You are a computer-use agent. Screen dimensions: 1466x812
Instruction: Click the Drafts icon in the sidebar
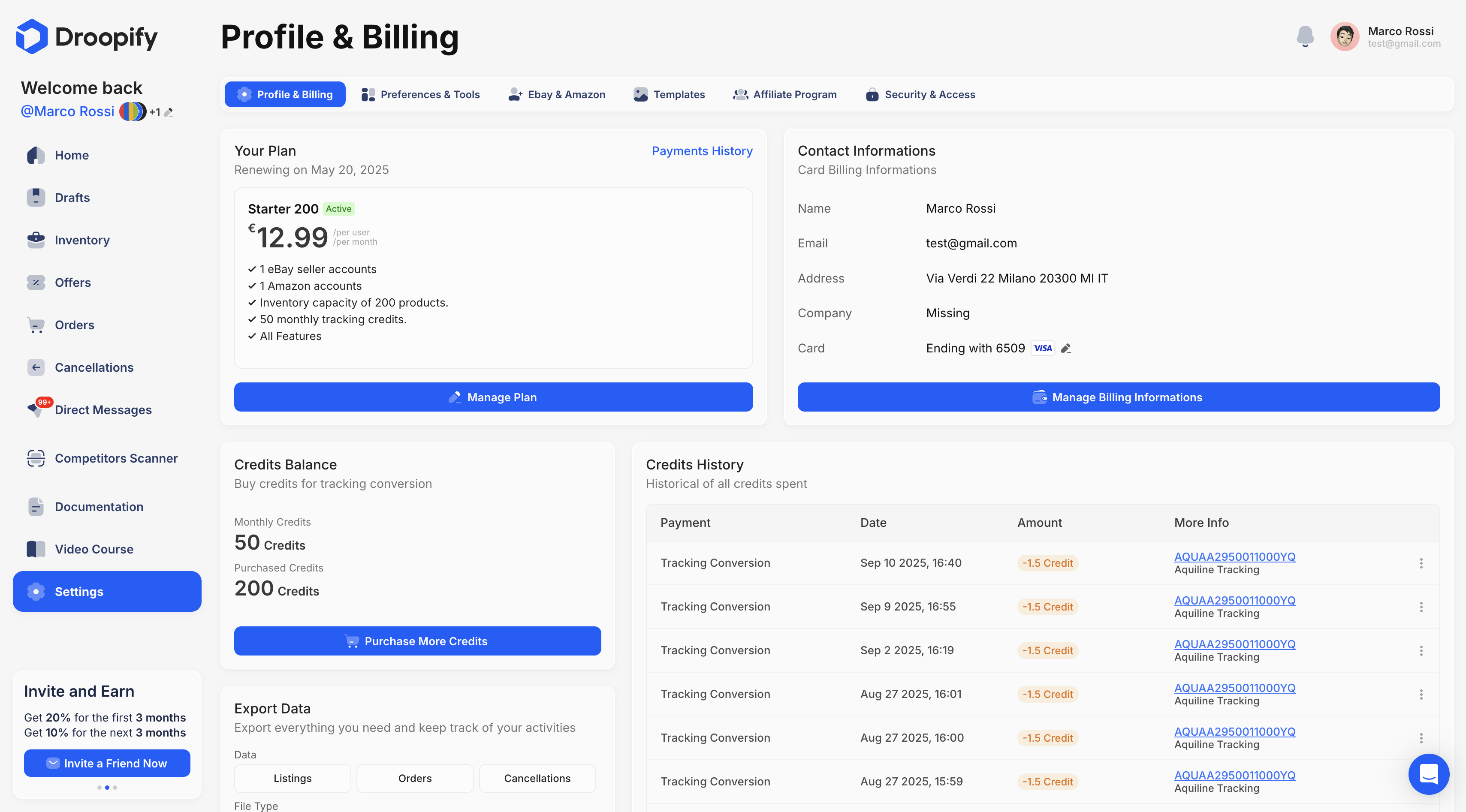[x=36, y=198]
